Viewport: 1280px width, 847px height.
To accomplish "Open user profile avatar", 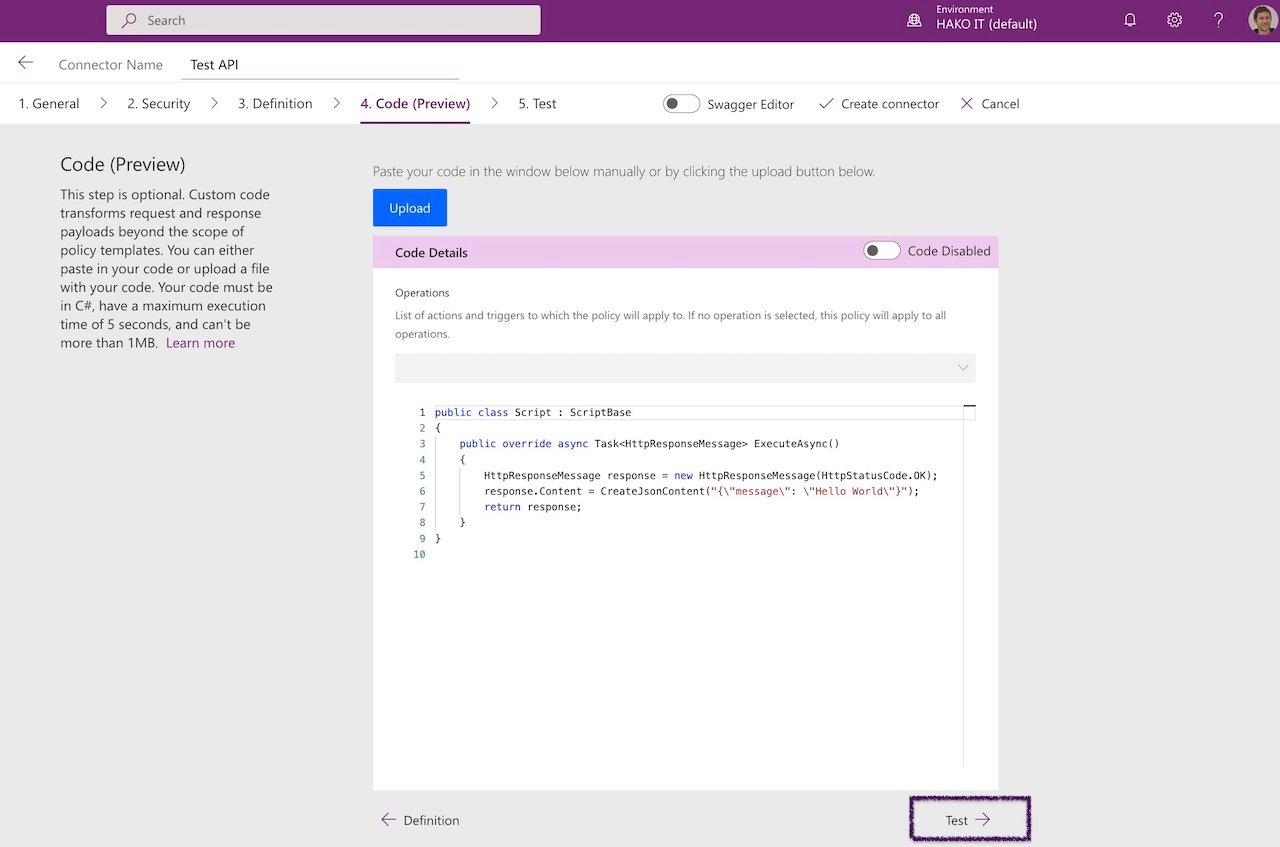I will 1262,20.
